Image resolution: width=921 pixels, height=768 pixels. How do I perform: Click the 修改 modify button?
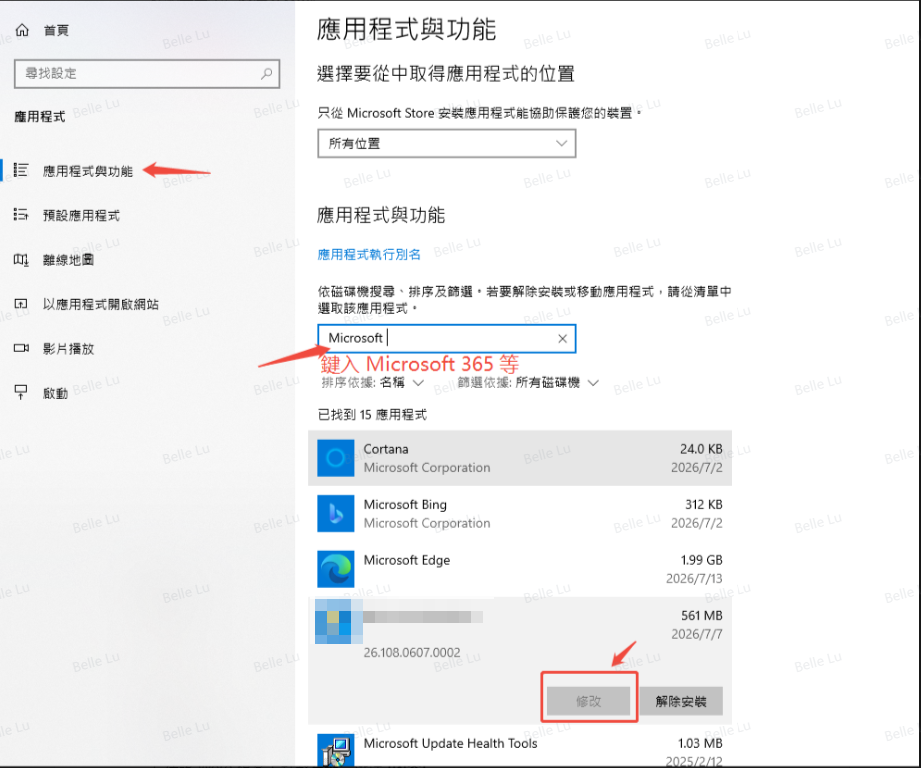point(589,701)
